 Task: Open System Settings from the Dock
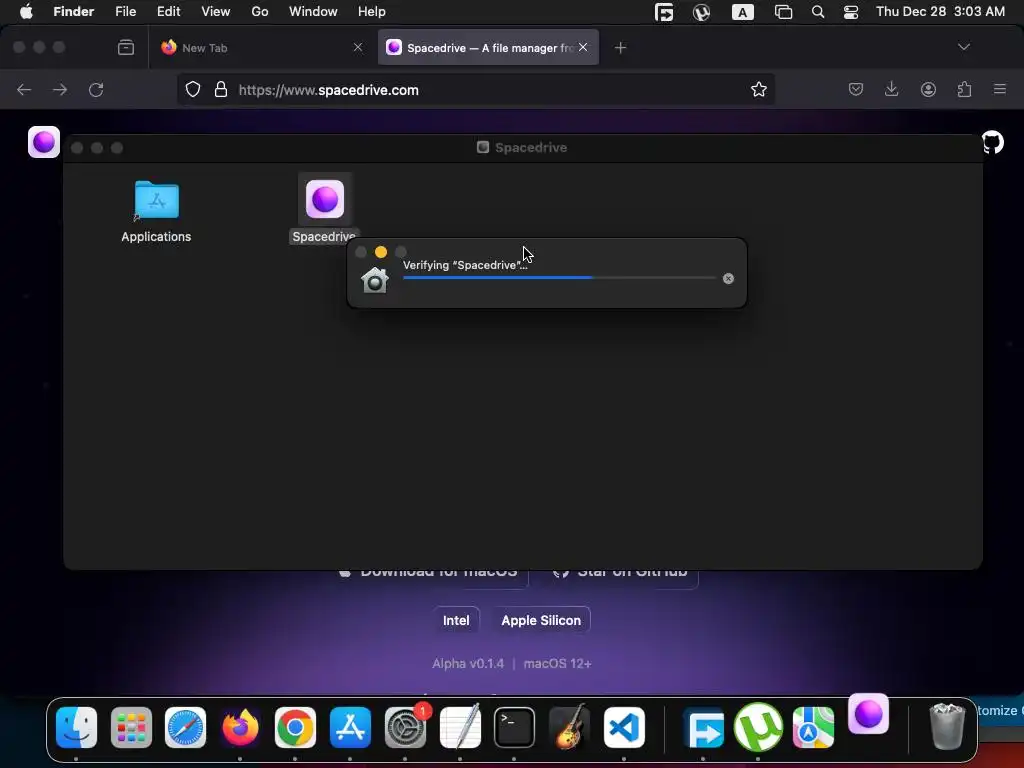click(406, 727)
